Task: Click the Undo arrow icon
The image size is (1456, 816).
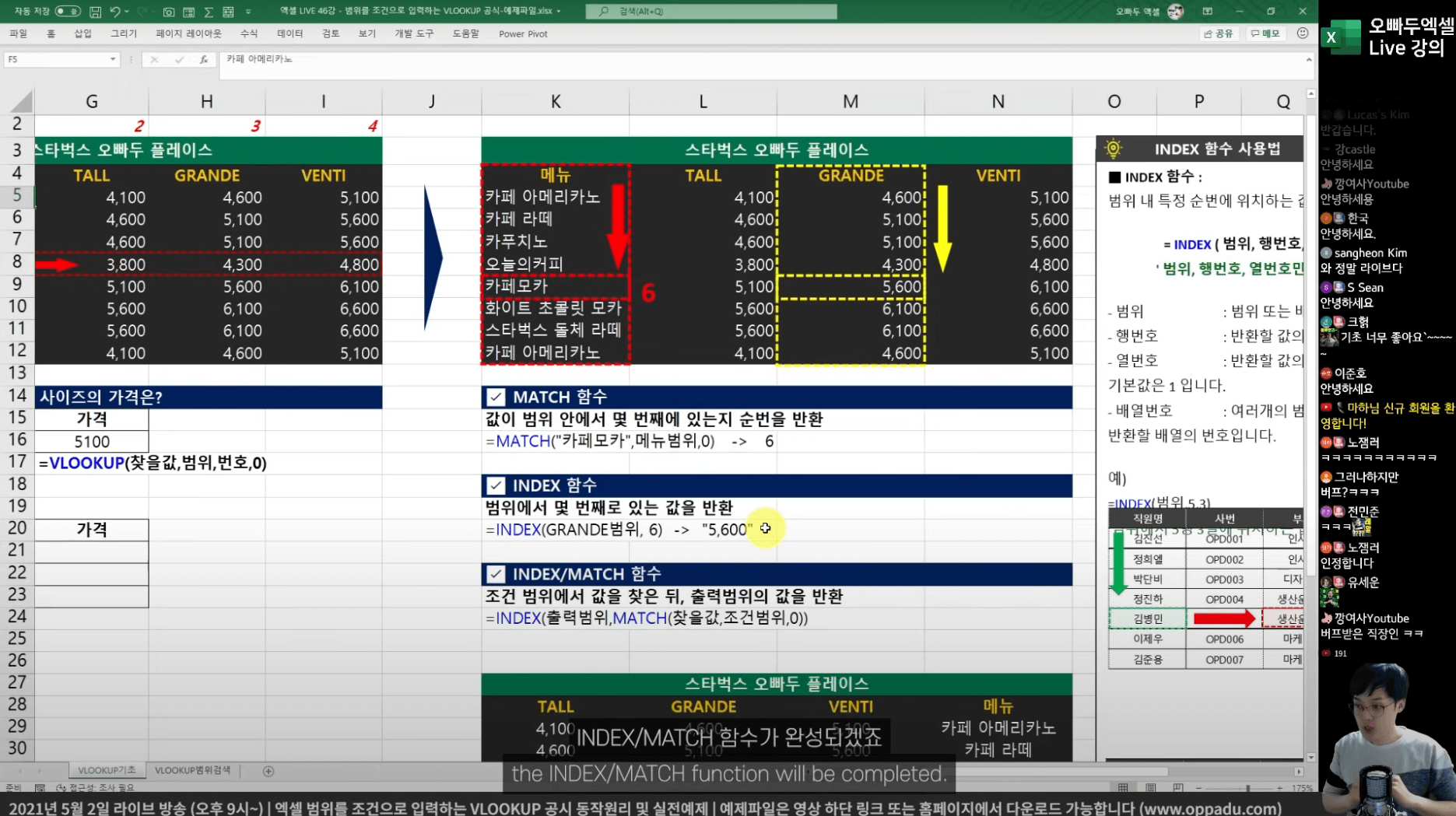Action: pos(115,12)
